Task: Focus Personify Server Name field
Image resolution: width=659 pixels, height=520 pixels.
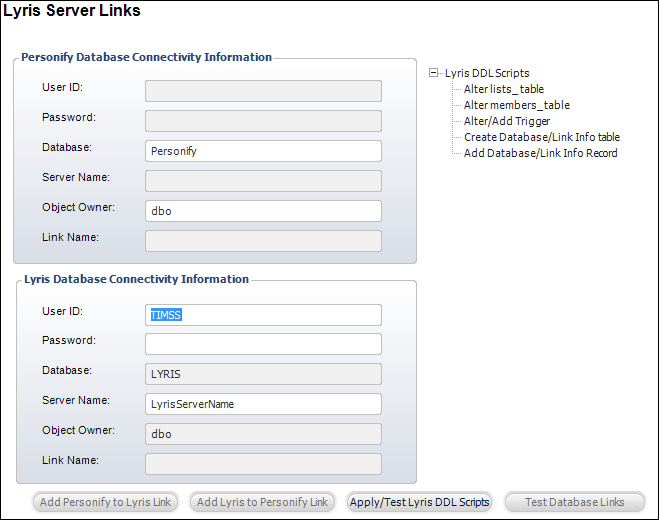Action: (x=264, y=181)
